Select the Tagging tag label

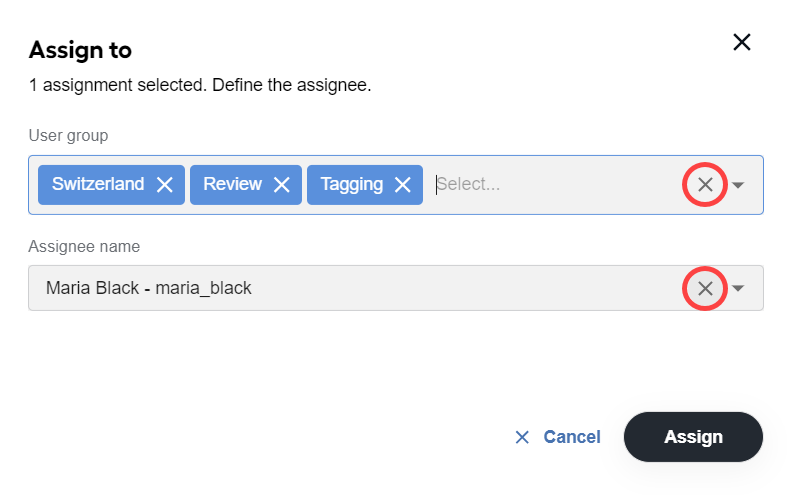(352, 185)
